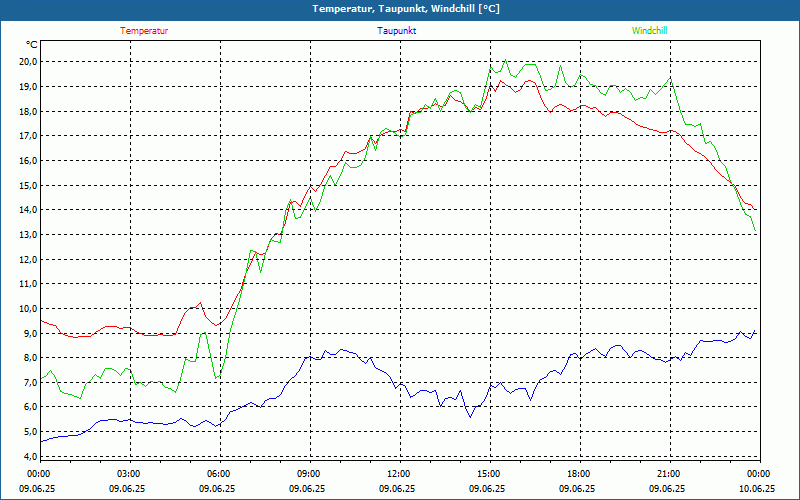Click the '10,0' y-axis value
800x500 pixels.
(28, 309)
